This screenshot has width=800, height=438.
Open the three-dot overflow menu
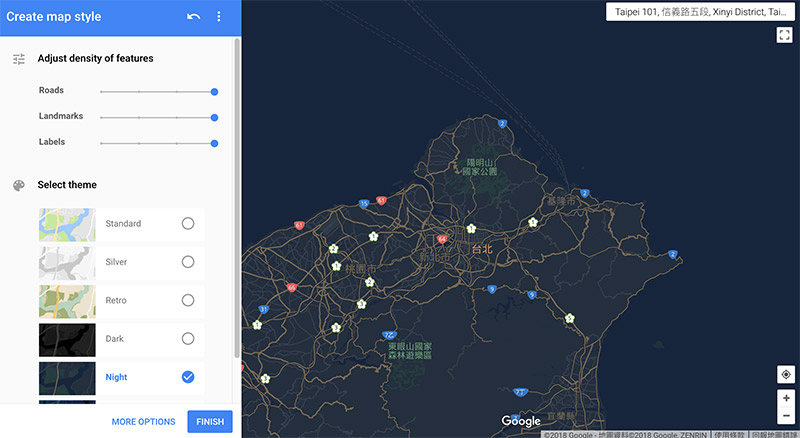click(219, 17)
